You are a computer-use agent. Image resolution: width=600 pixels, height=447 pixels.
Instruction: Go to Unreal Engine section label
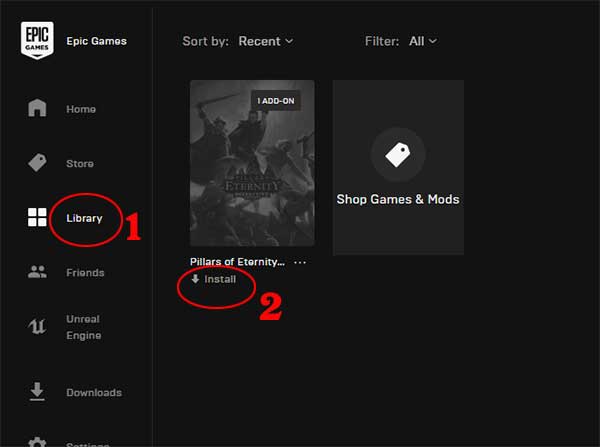pos(83,328)
